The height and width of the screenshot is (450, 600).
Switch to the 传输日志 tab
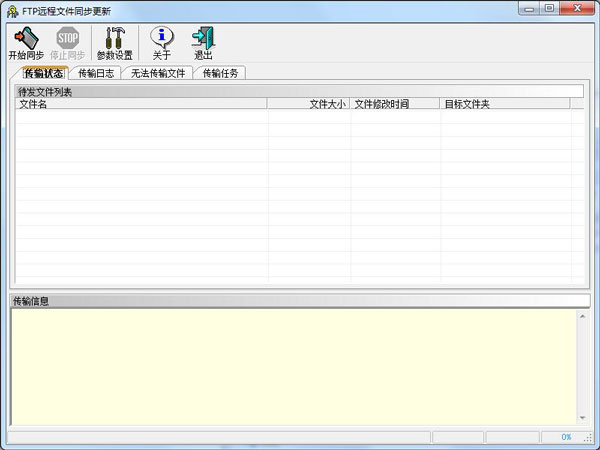tap(96, 73)
